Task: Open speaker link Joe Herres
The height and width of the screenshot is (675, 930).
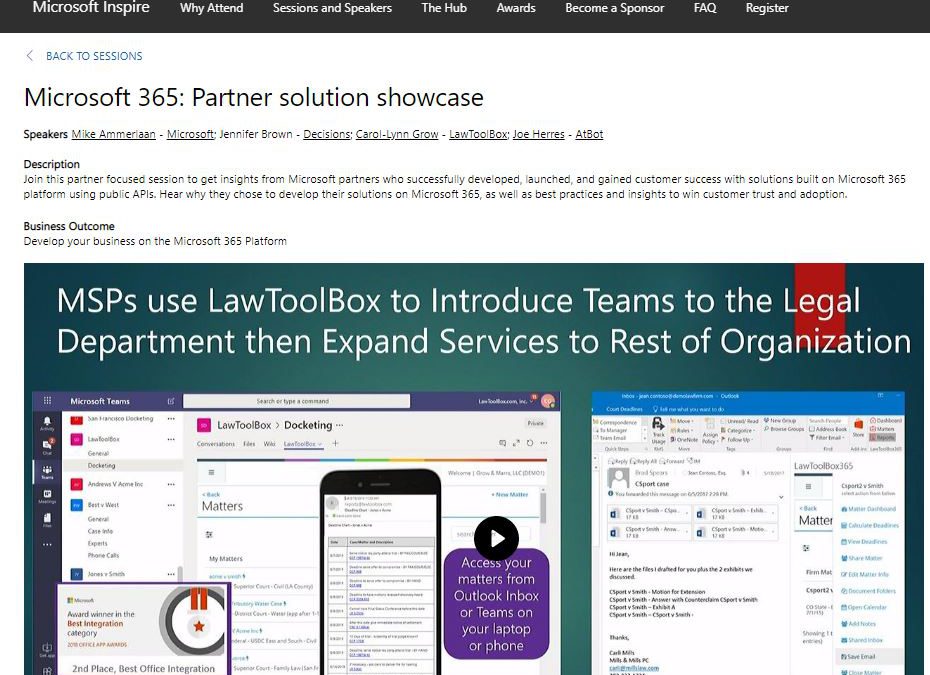Action: point(539,134)
